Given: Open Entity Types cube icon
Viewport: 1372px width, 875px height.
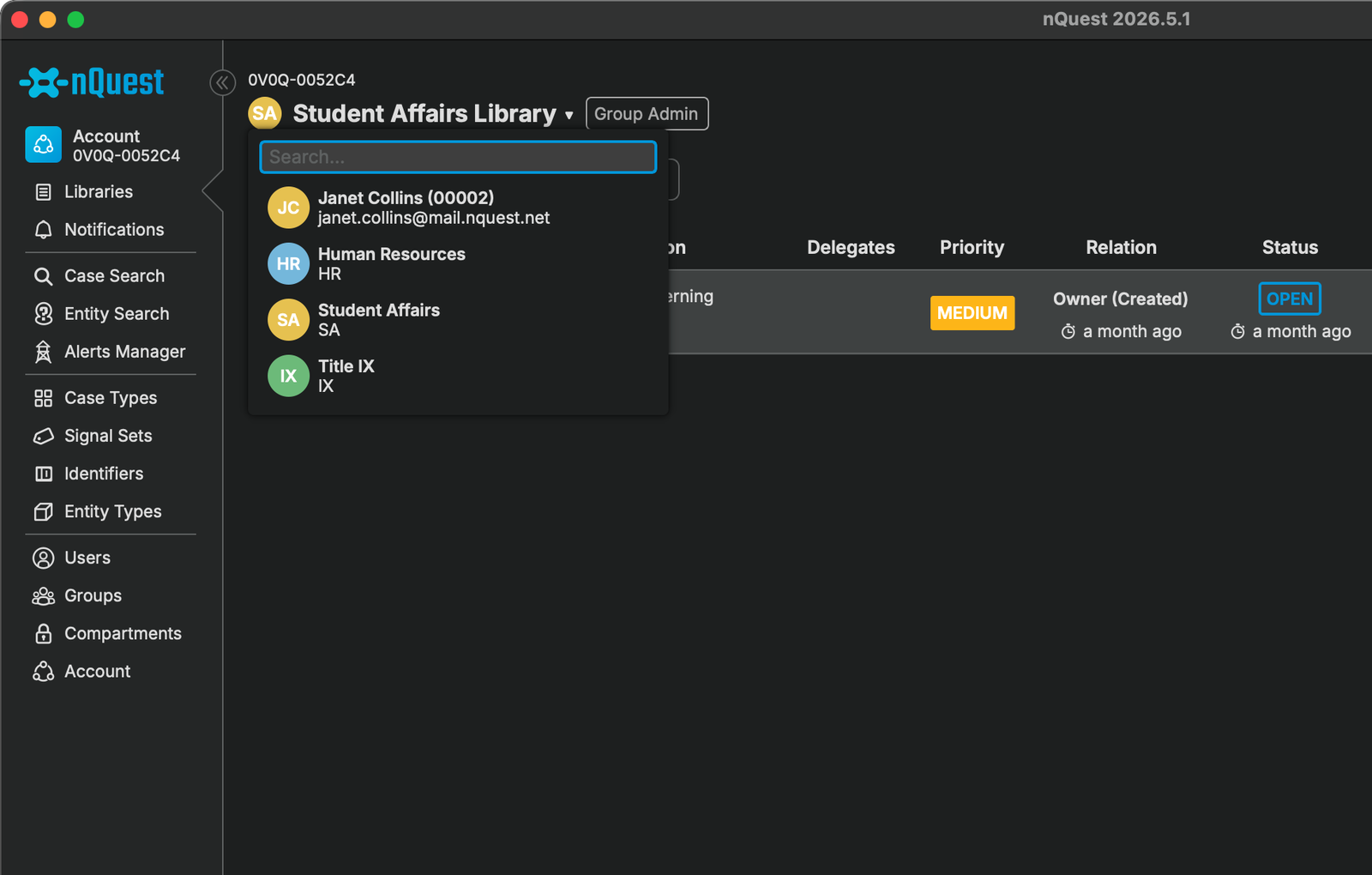Looking at the screenshot, I should click(x=43, y=511).
